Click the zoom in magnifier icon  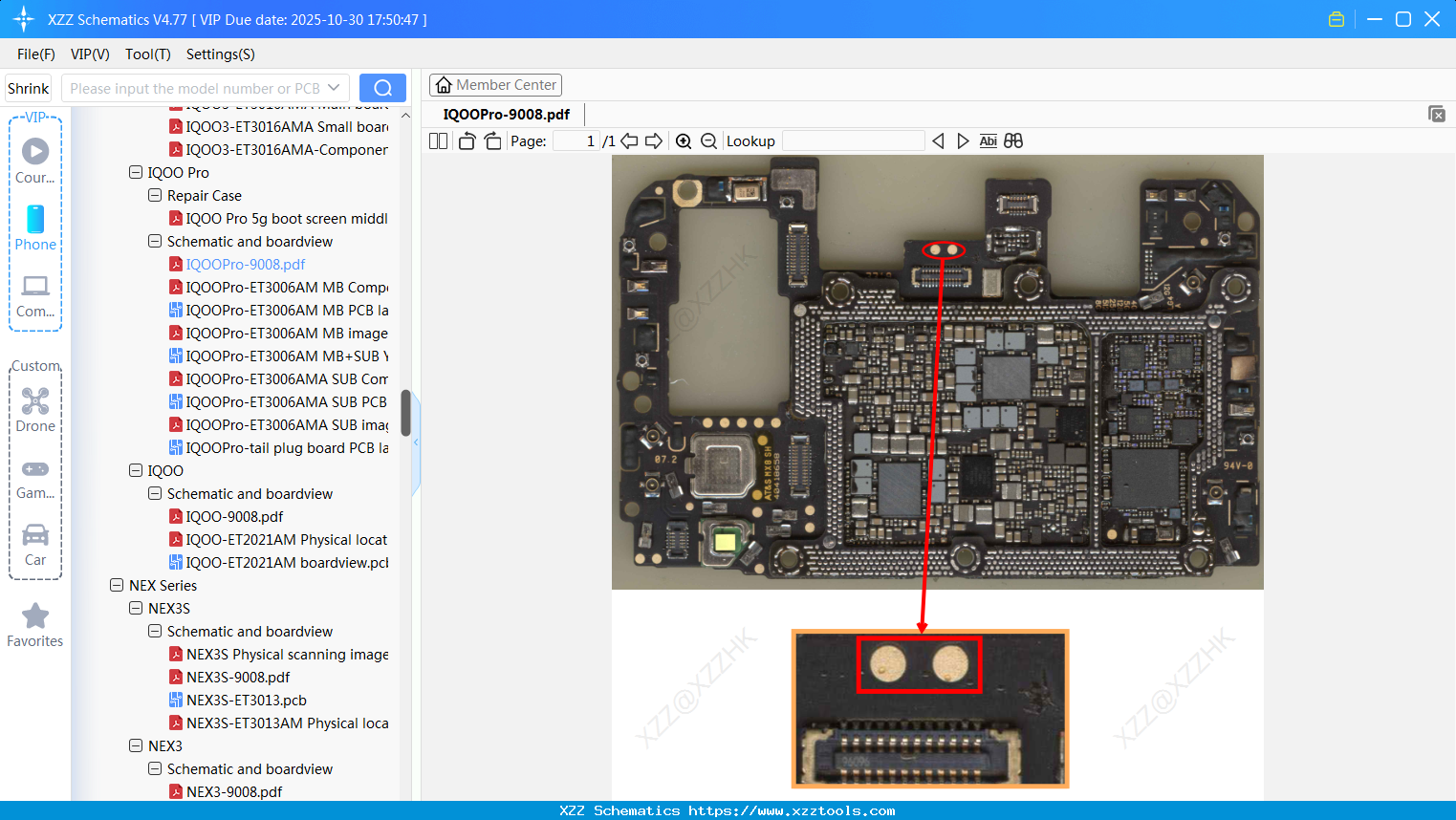point(684,141)
